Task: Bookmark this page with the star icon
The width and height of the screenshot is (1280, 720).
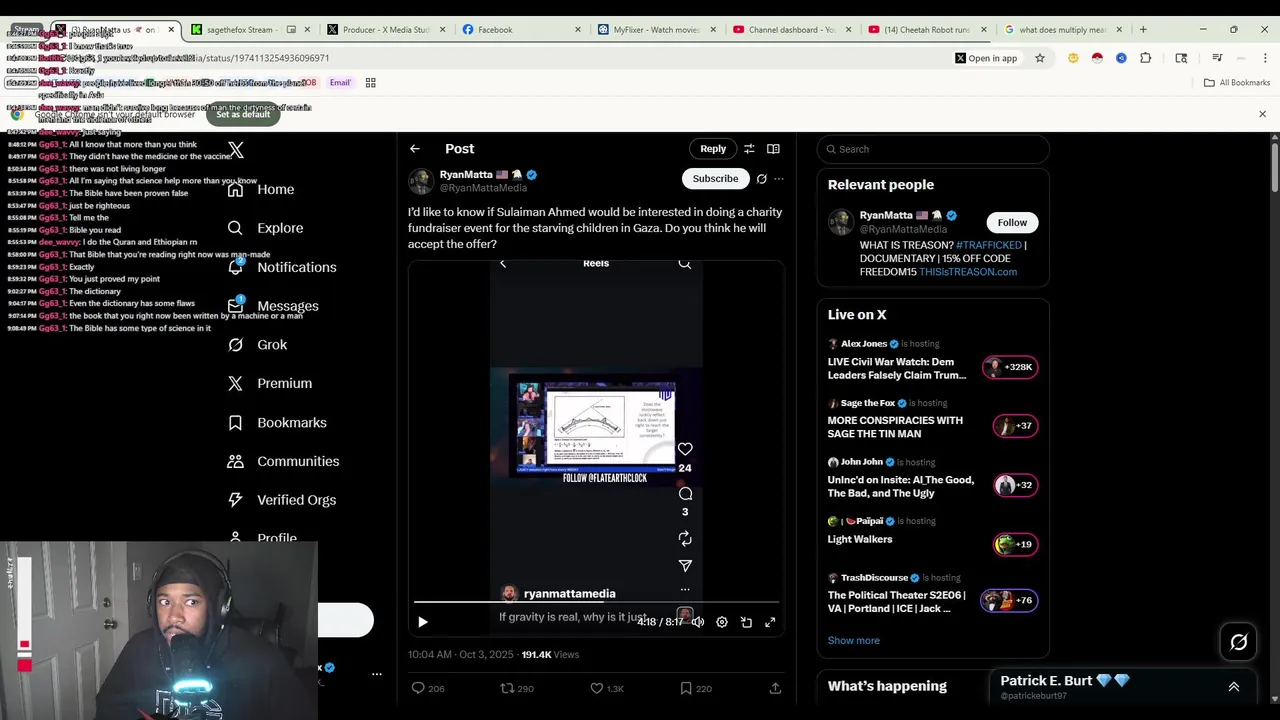Action: point(1040,58)
